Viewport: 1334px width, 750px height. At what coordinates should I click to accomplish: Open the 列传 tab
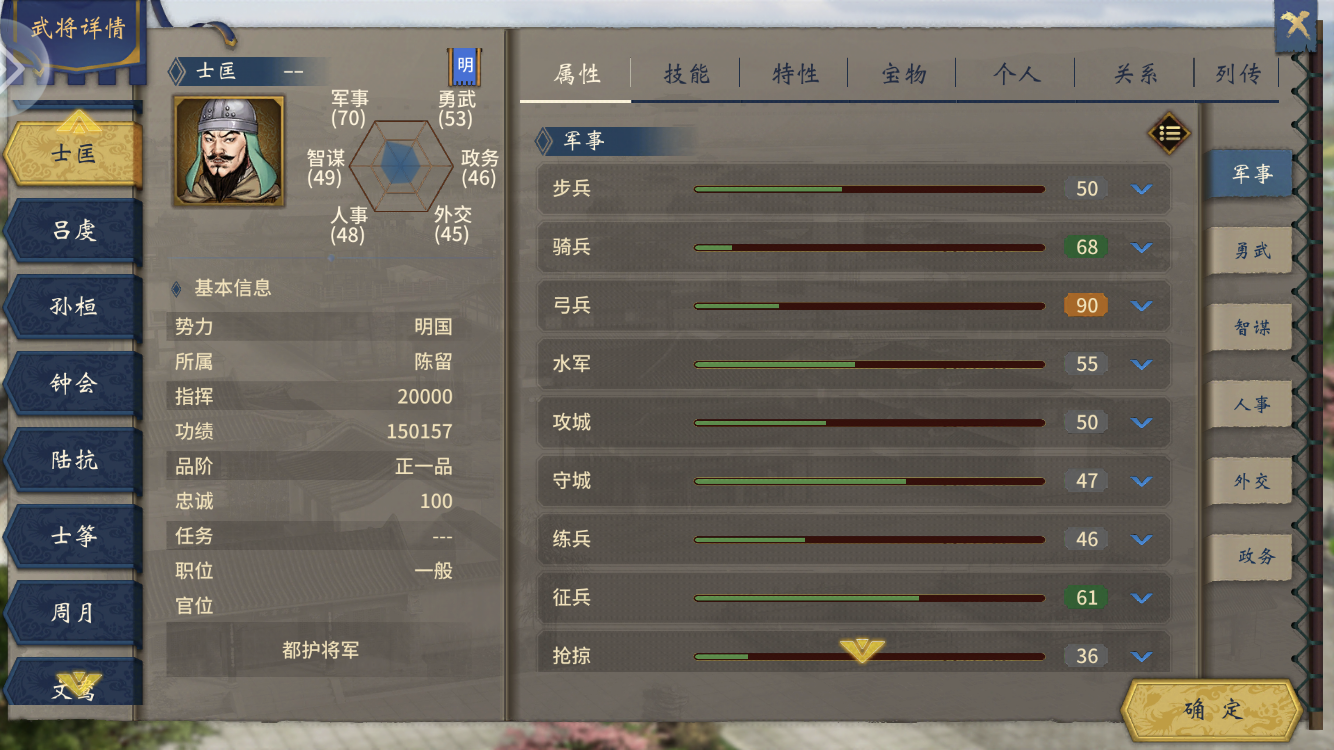(x=1238, y=74)
